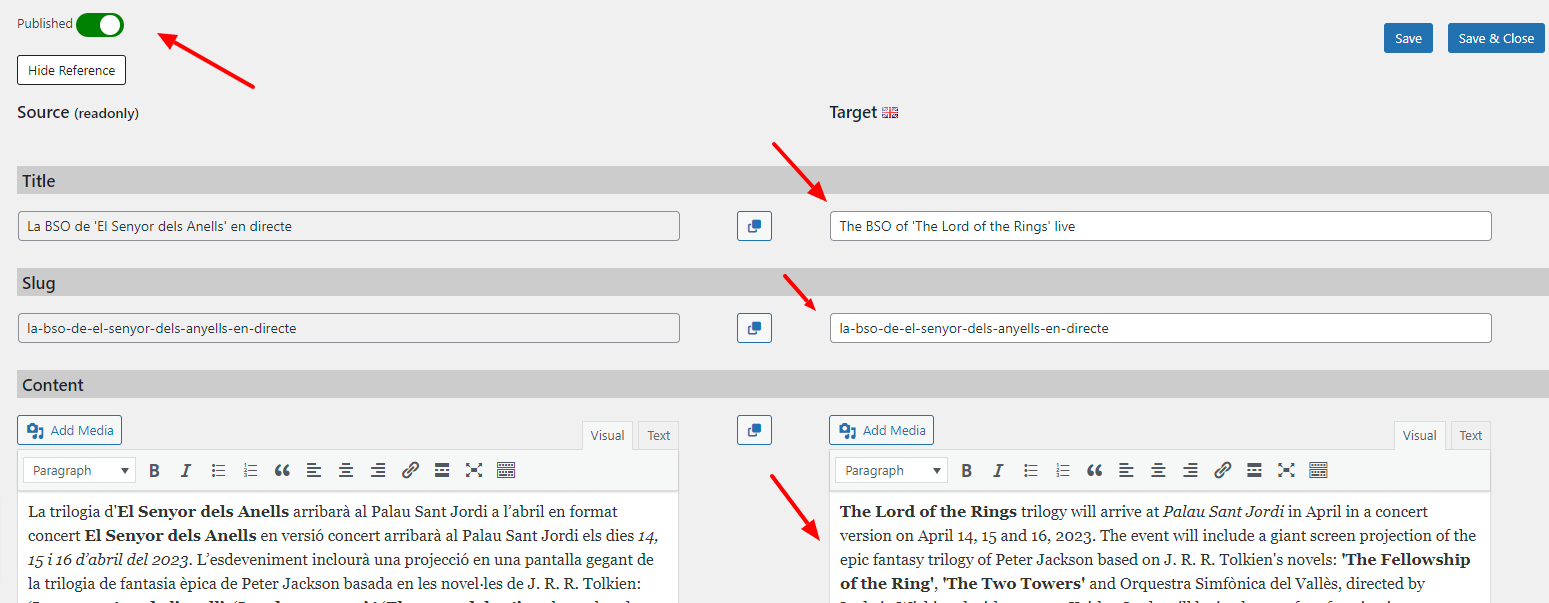The image size is (1549, 603).
Task: Insert Read More tag in source editor
Action: point(442,470)
